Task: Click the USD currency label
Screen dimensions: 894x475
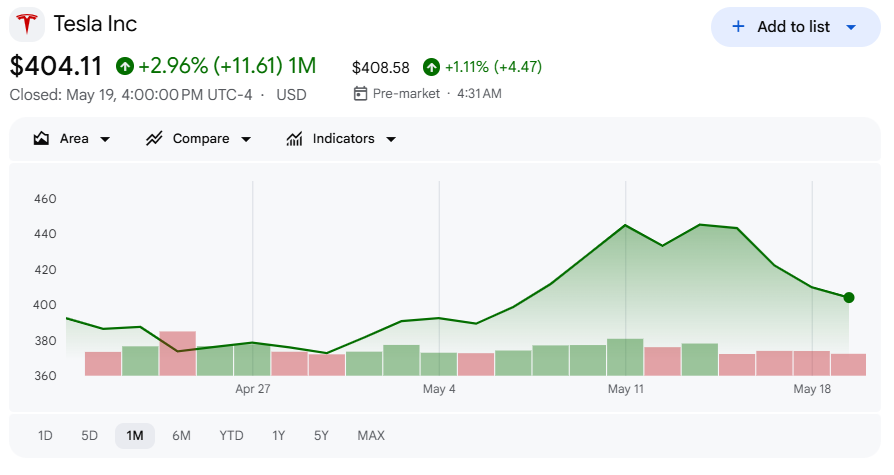Action: (291, 95)
